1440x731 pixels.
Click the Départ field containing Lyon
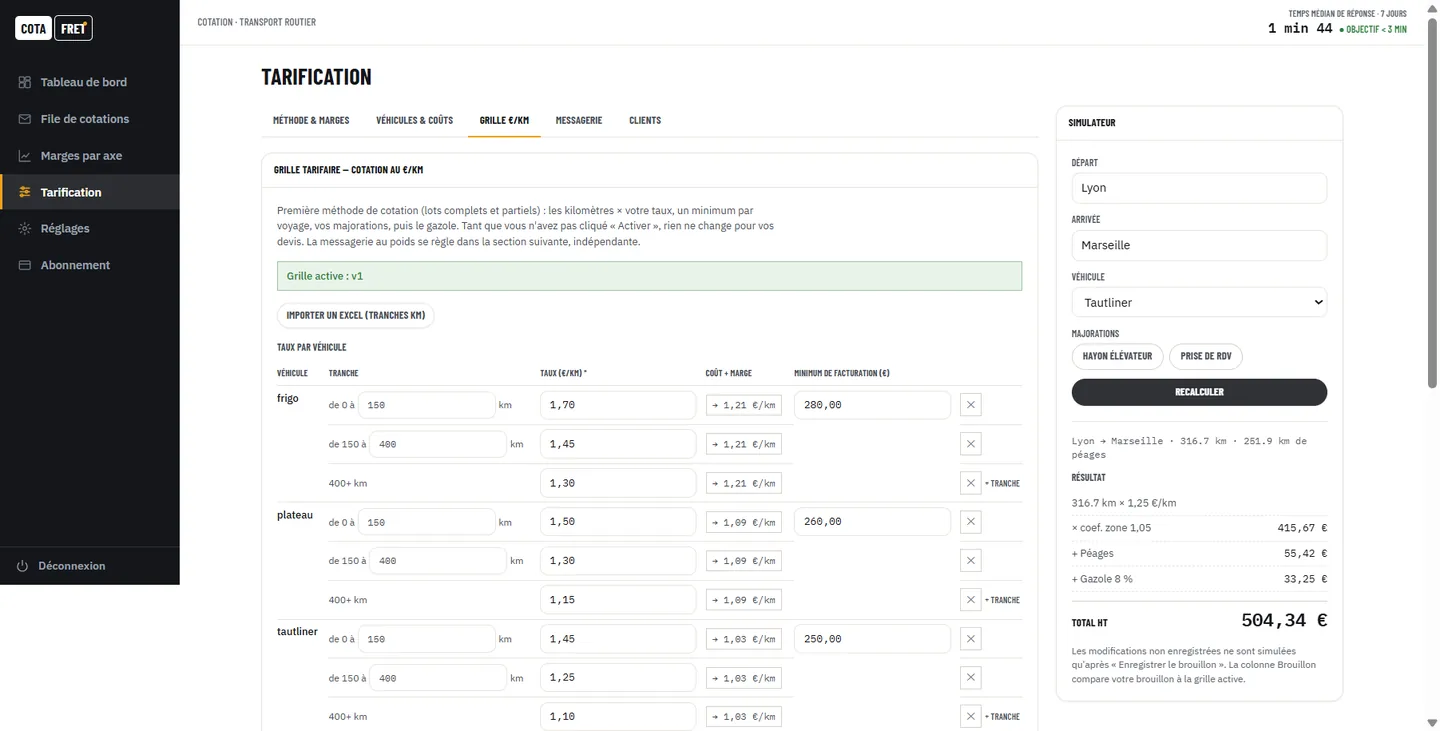click(x=1199, y=188)
